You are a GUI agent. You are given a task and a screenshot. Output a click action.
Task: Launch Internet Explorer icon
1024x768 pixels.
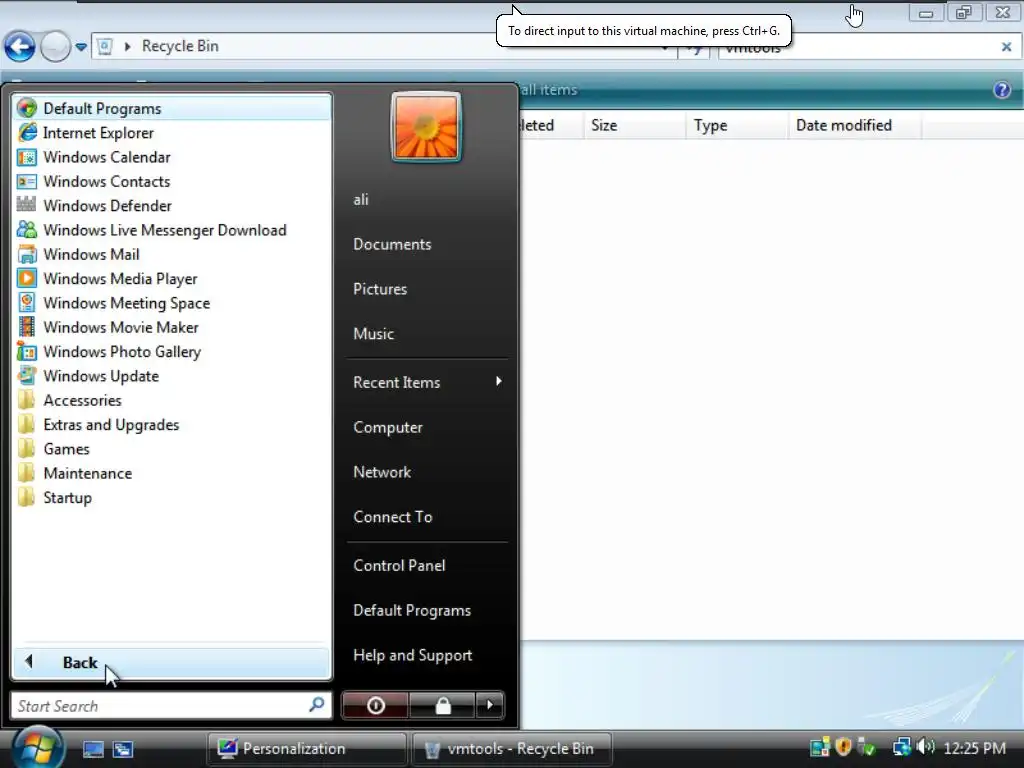pos(27,133)
